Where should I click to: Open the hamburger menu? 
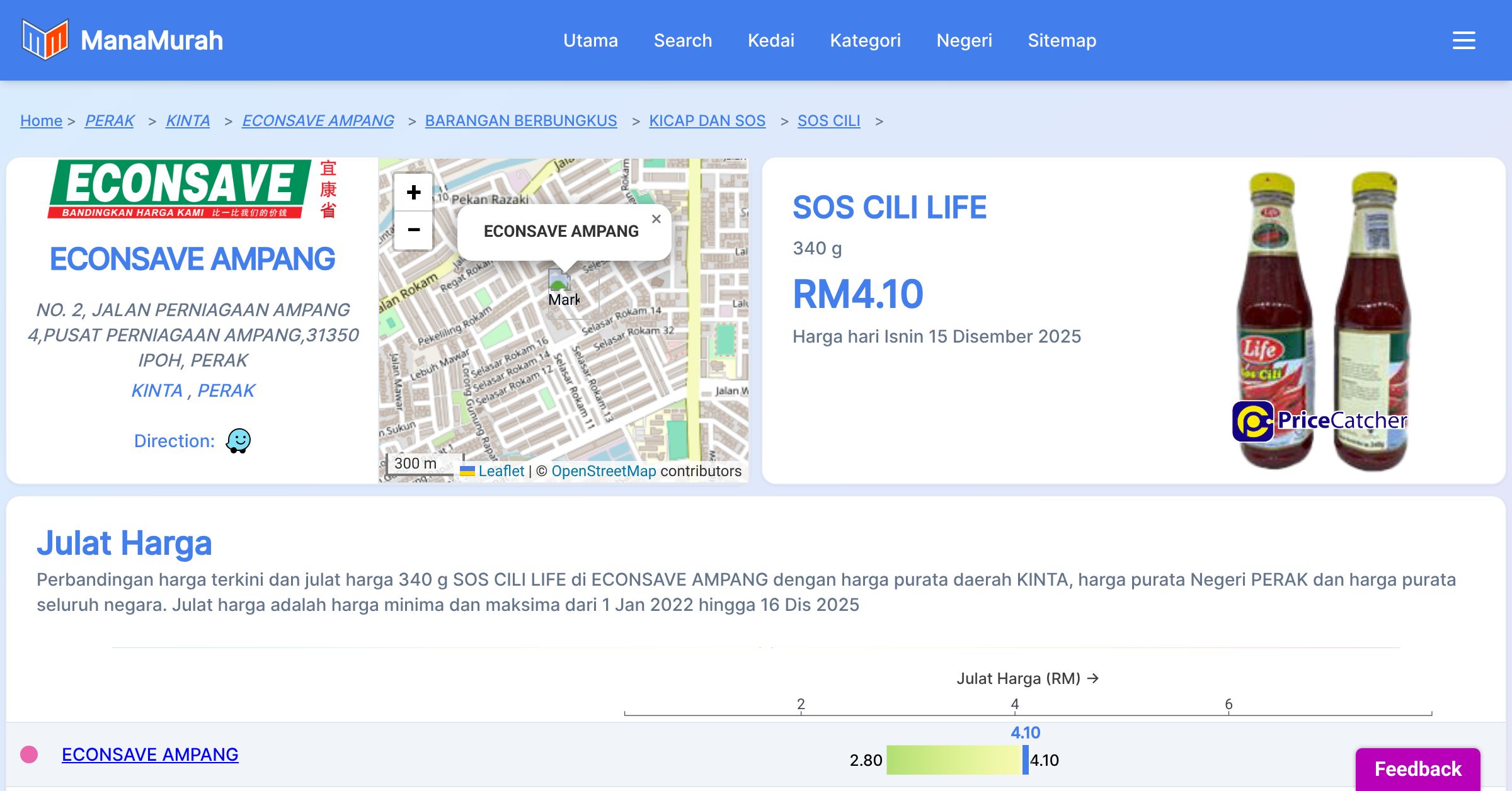(1463, 40)
